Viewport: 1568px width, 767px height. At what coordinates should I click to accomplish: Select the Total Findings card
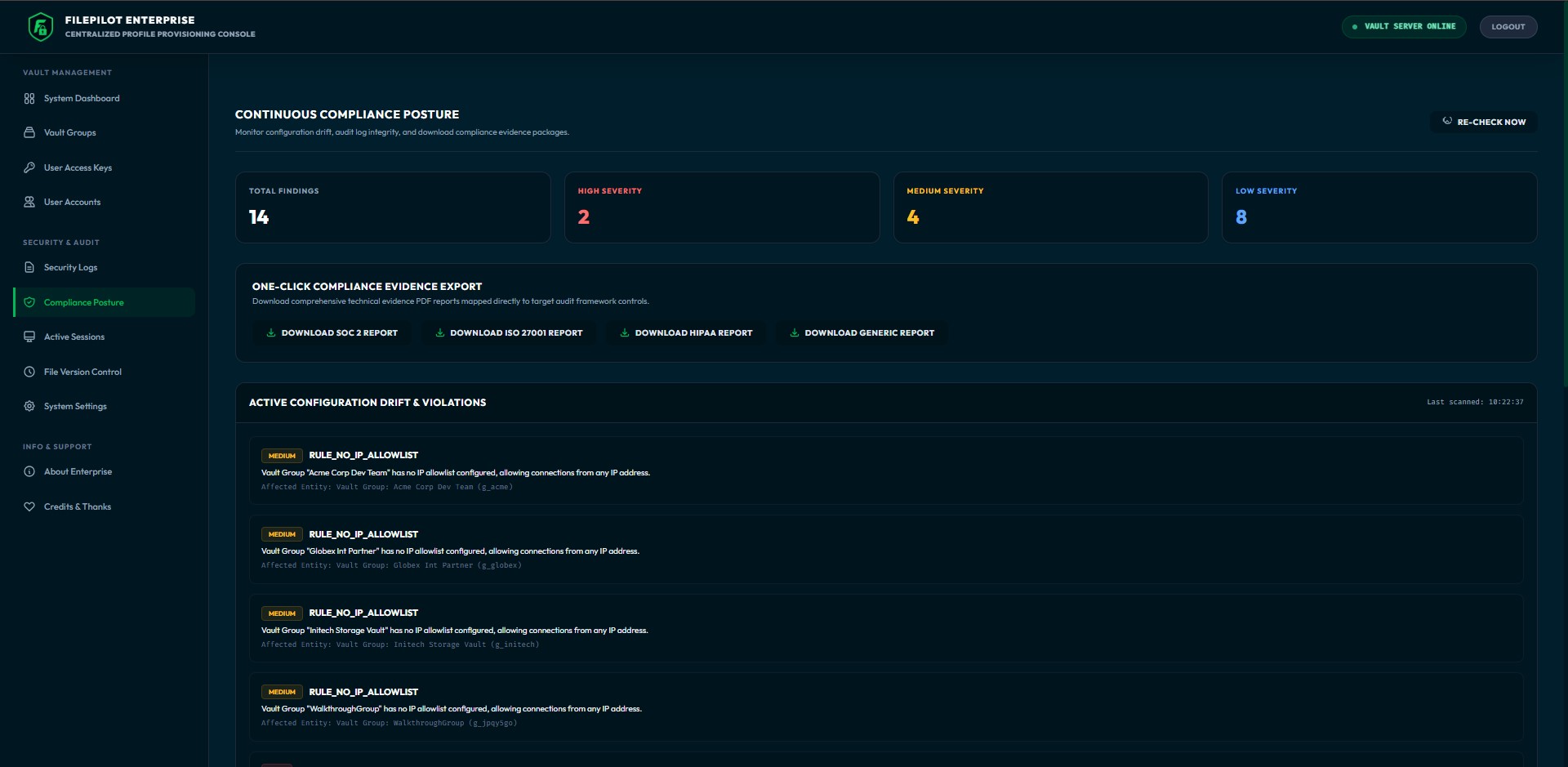pos(393,207)
